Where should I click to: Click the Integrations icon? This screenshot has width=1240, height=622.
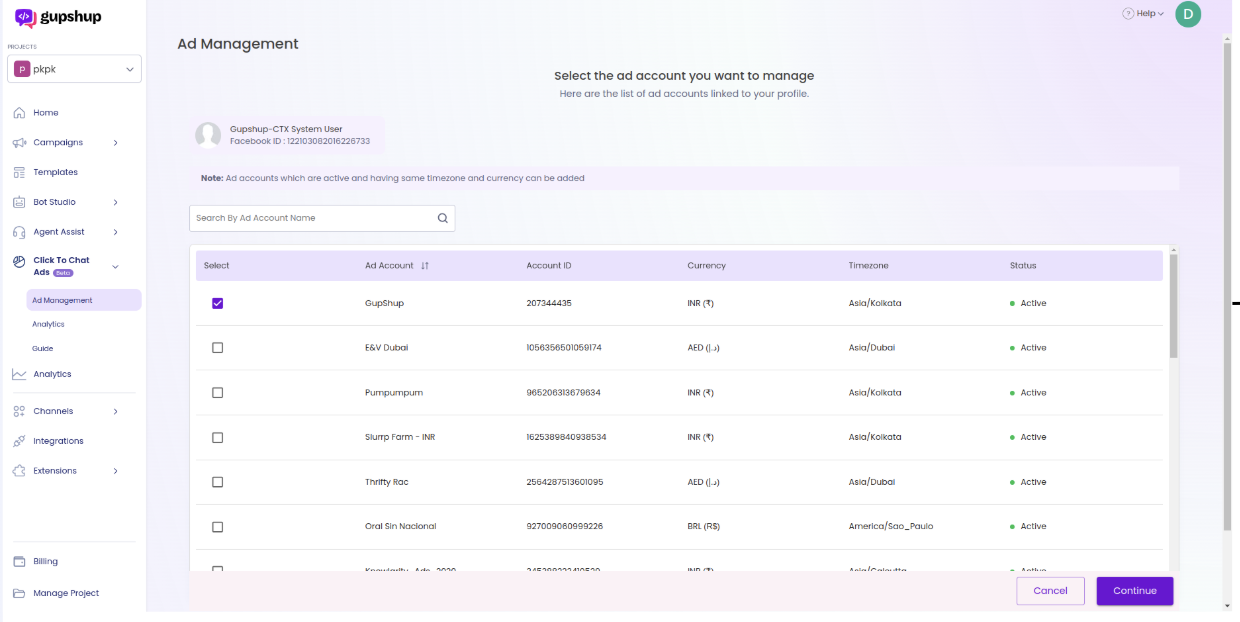19,441
